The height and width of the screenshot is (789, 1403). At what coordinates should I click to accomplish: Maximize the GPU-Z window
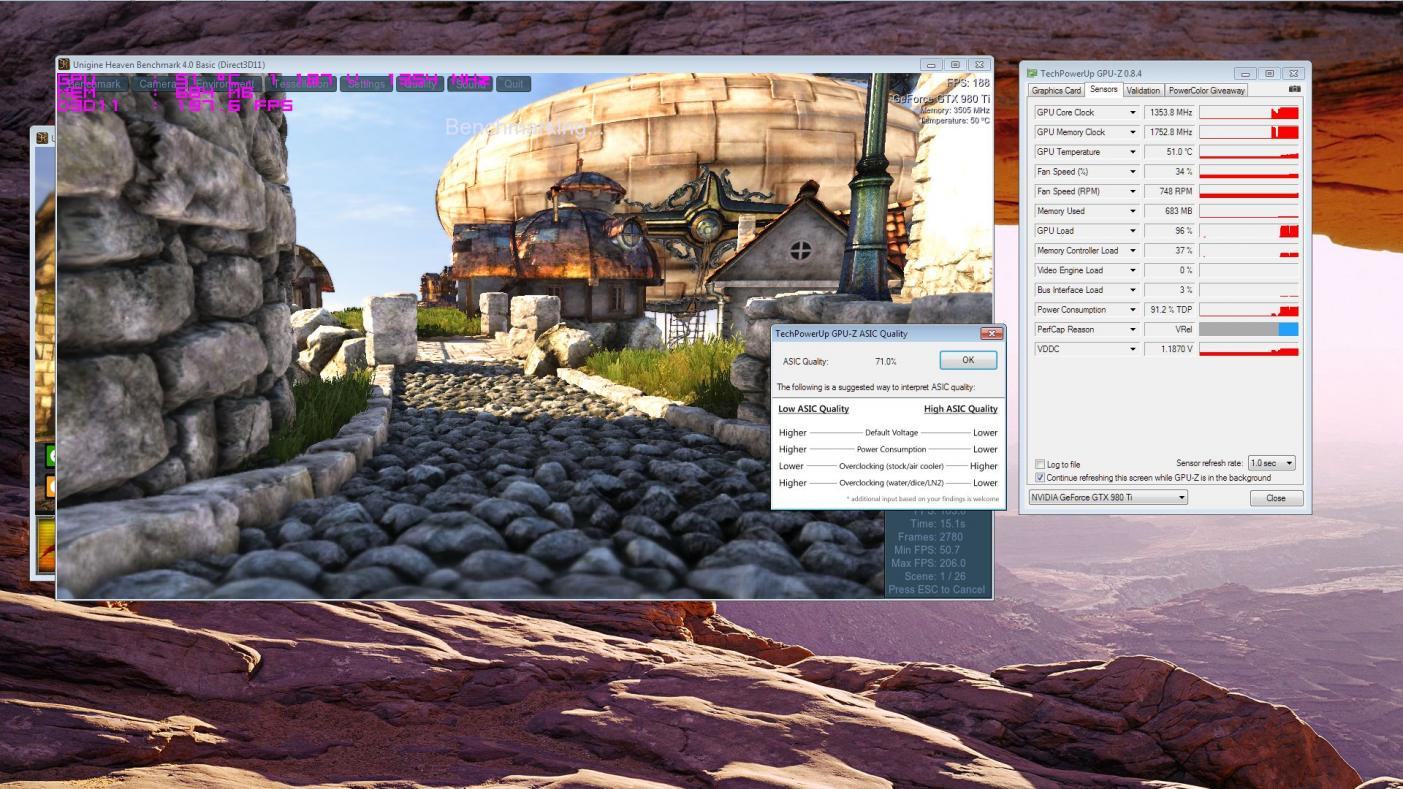(x=1269, y=73)
